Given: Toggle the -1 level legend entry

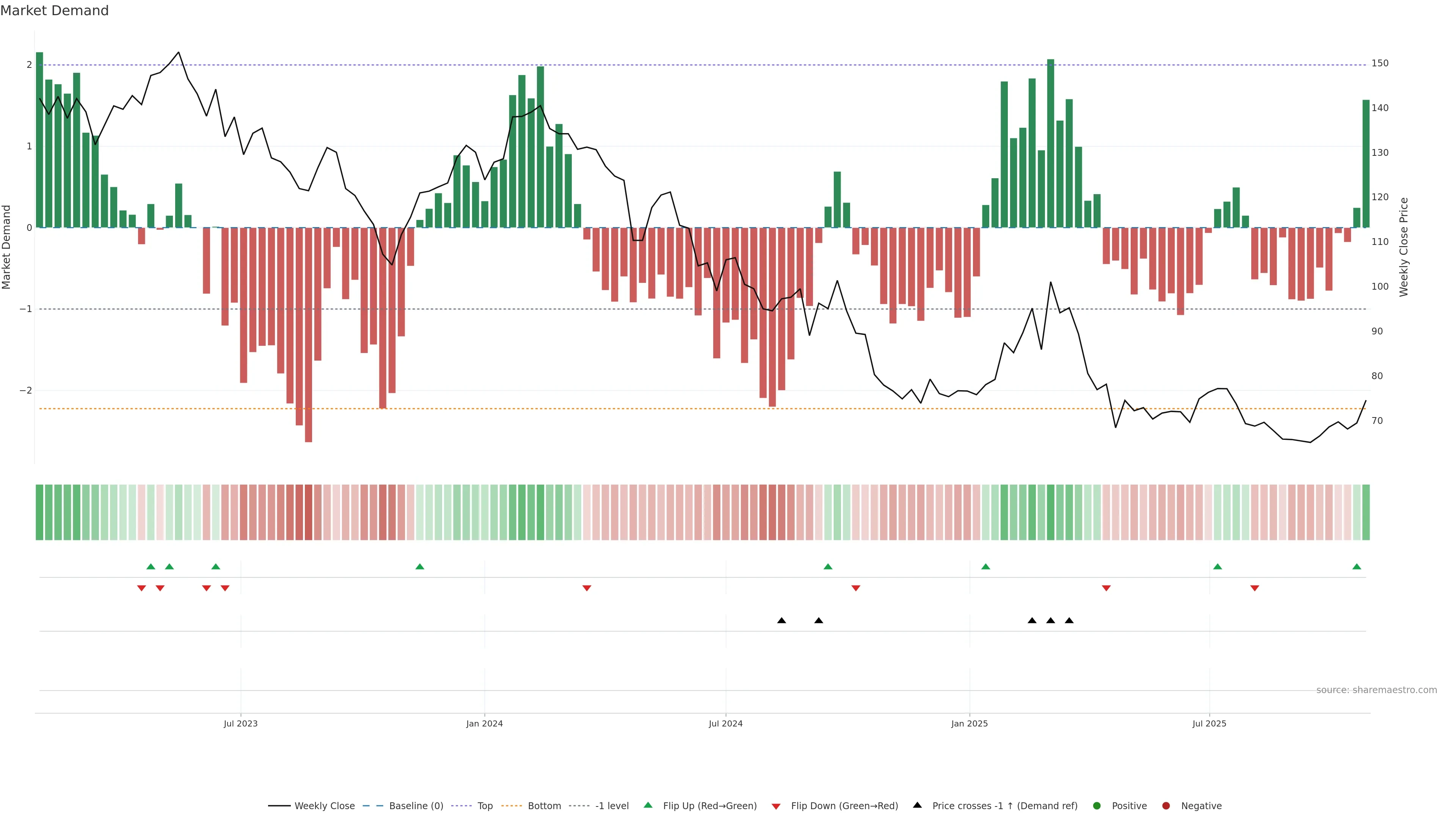Looking at the screenshot, I should [612, 805].
